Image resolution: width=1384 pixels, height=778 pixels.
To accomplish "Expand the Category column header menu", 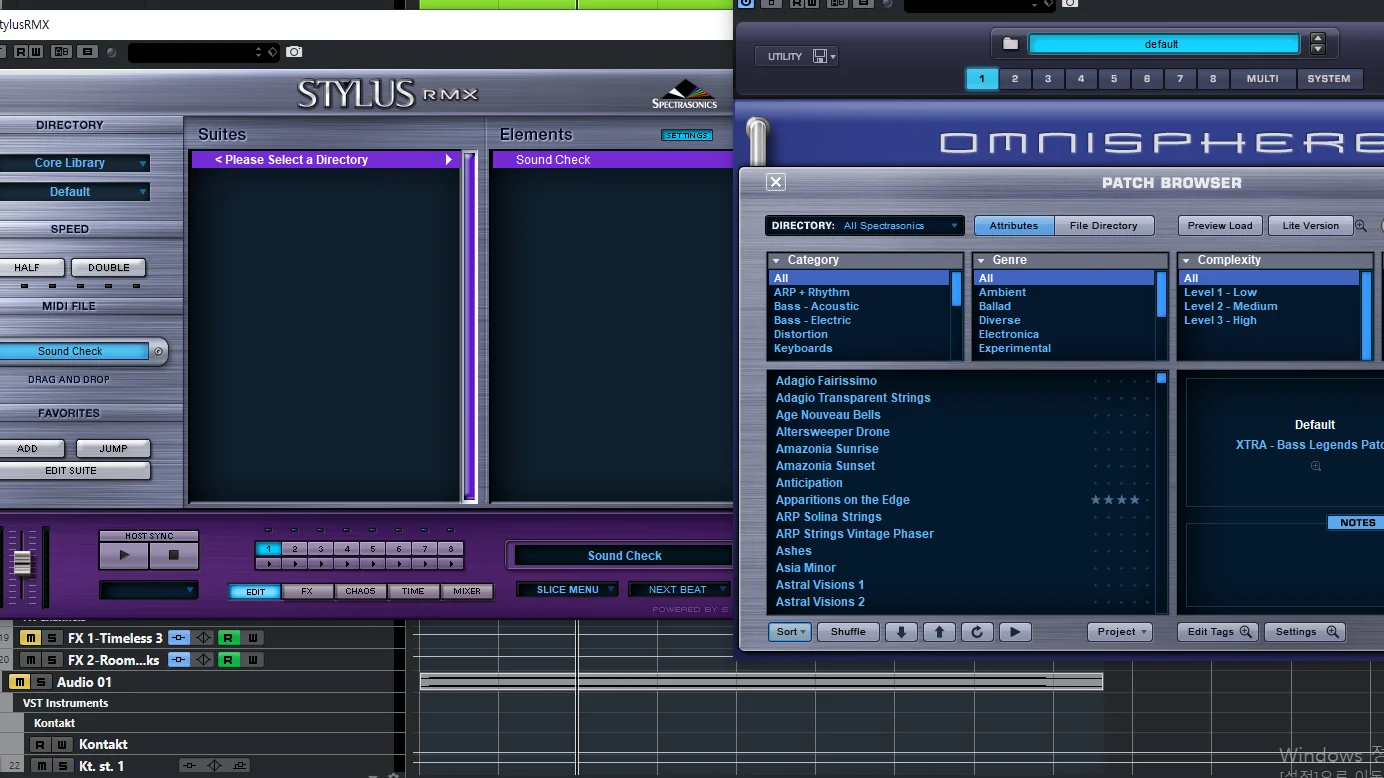I will [x=776, y=261].
